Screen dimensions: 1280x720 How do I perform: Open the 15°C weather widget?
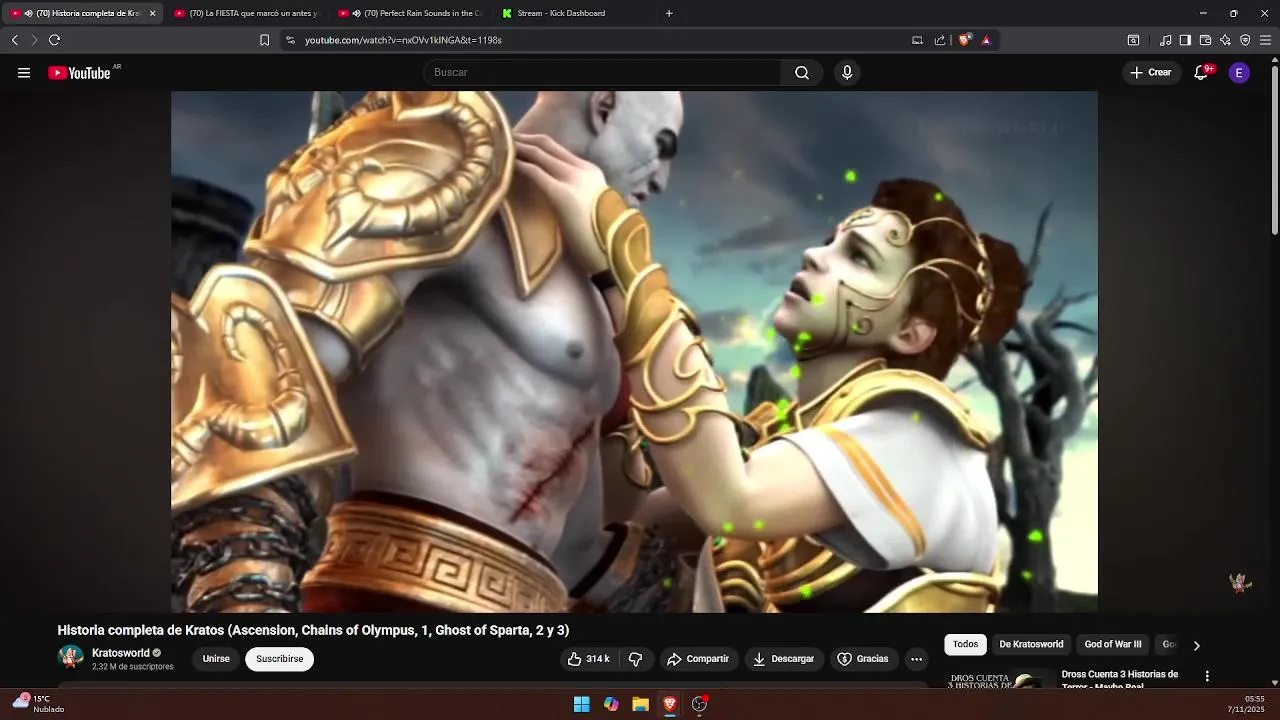point(40,704)
